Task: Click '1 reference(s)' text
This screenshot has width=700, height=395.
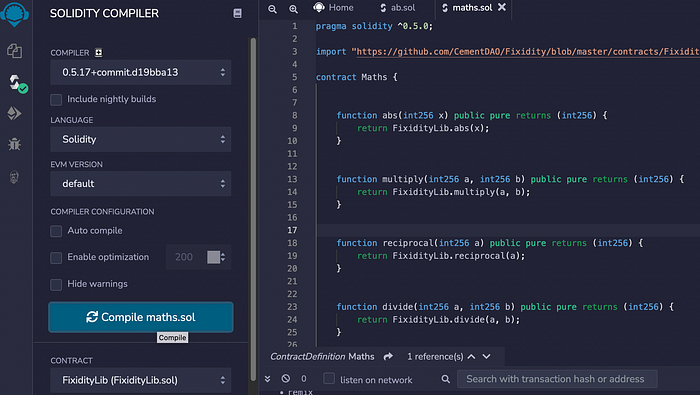Action: pyautogui.click(x=435, y=357)
